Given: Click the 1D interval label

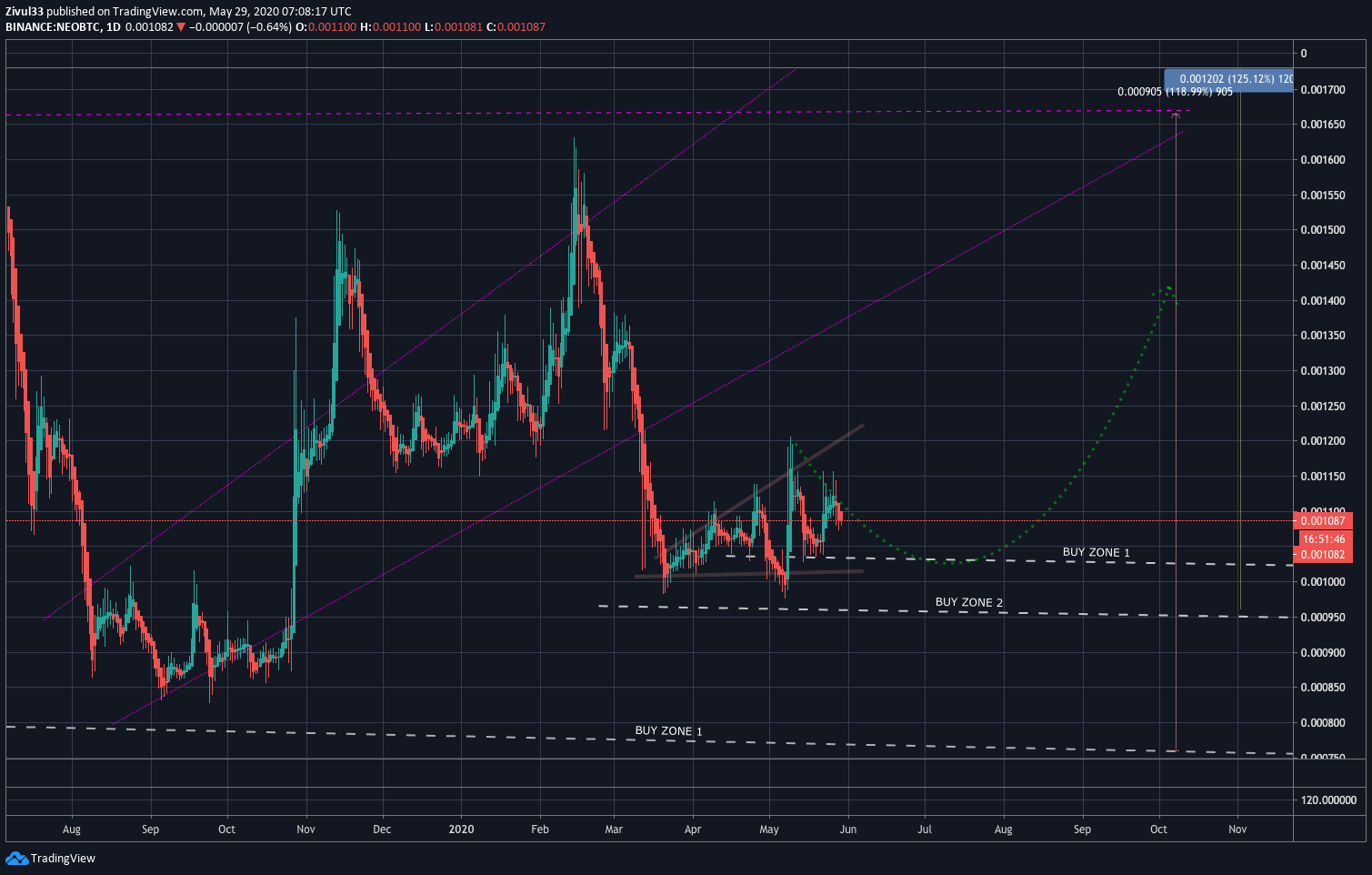Looking at the screenshot, I should 114,27.
